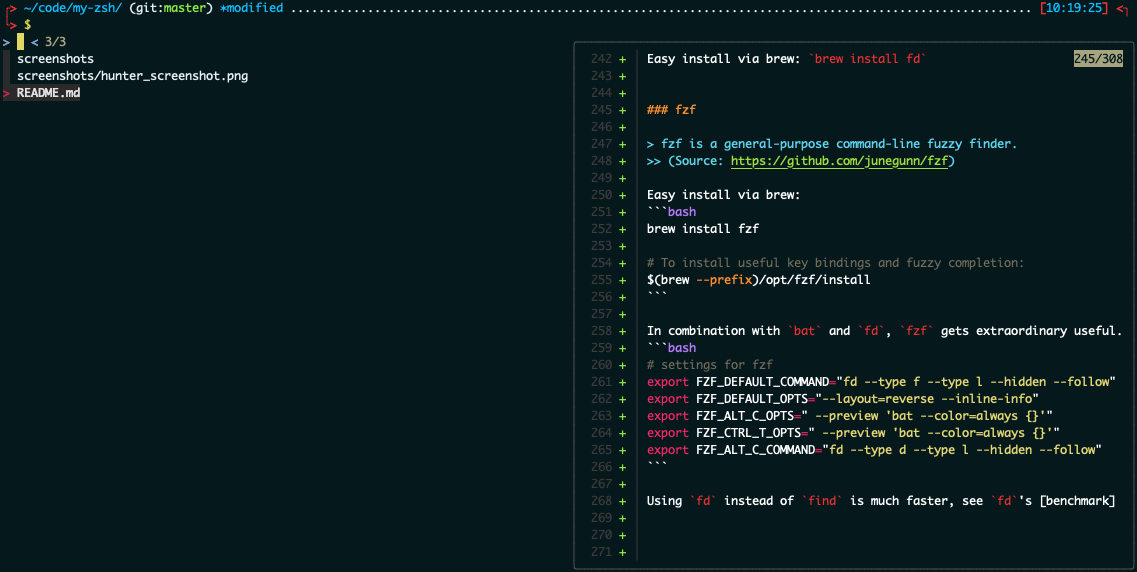This screenshot has width=1137, height=572.
Task: Click the '# settings for fzf' comment
Action: pos(710,365)
